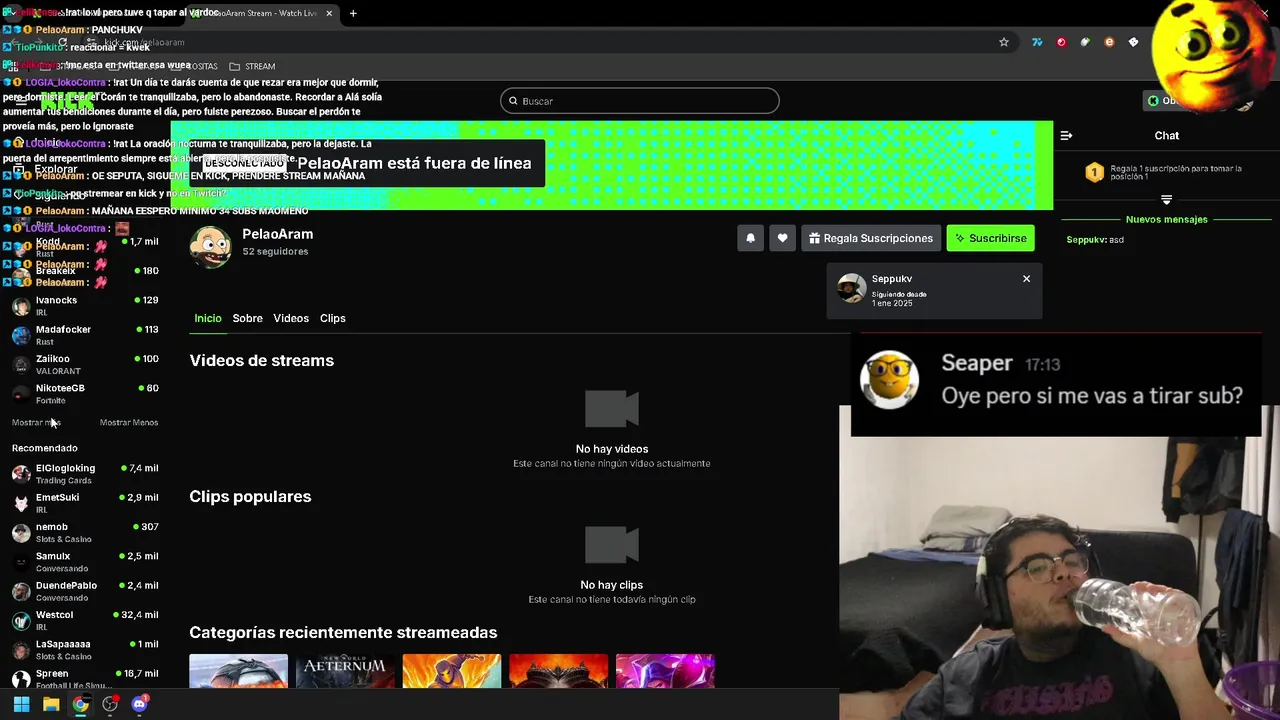This screenshot has height=720, width=1280.
Task: Focus the Buscar search field
Action: [x=640, y=101]
